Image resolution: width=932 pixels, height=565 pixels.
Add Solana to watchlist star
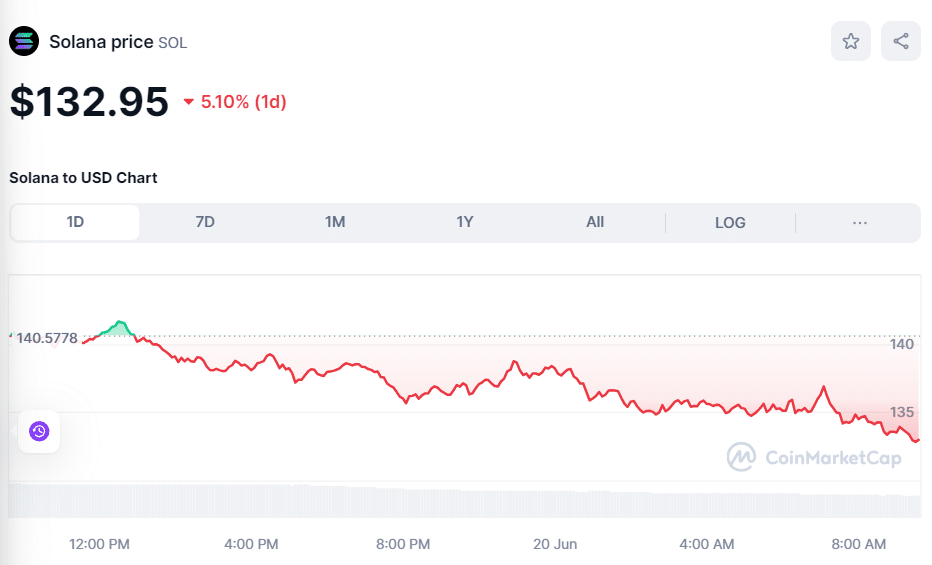851,42
